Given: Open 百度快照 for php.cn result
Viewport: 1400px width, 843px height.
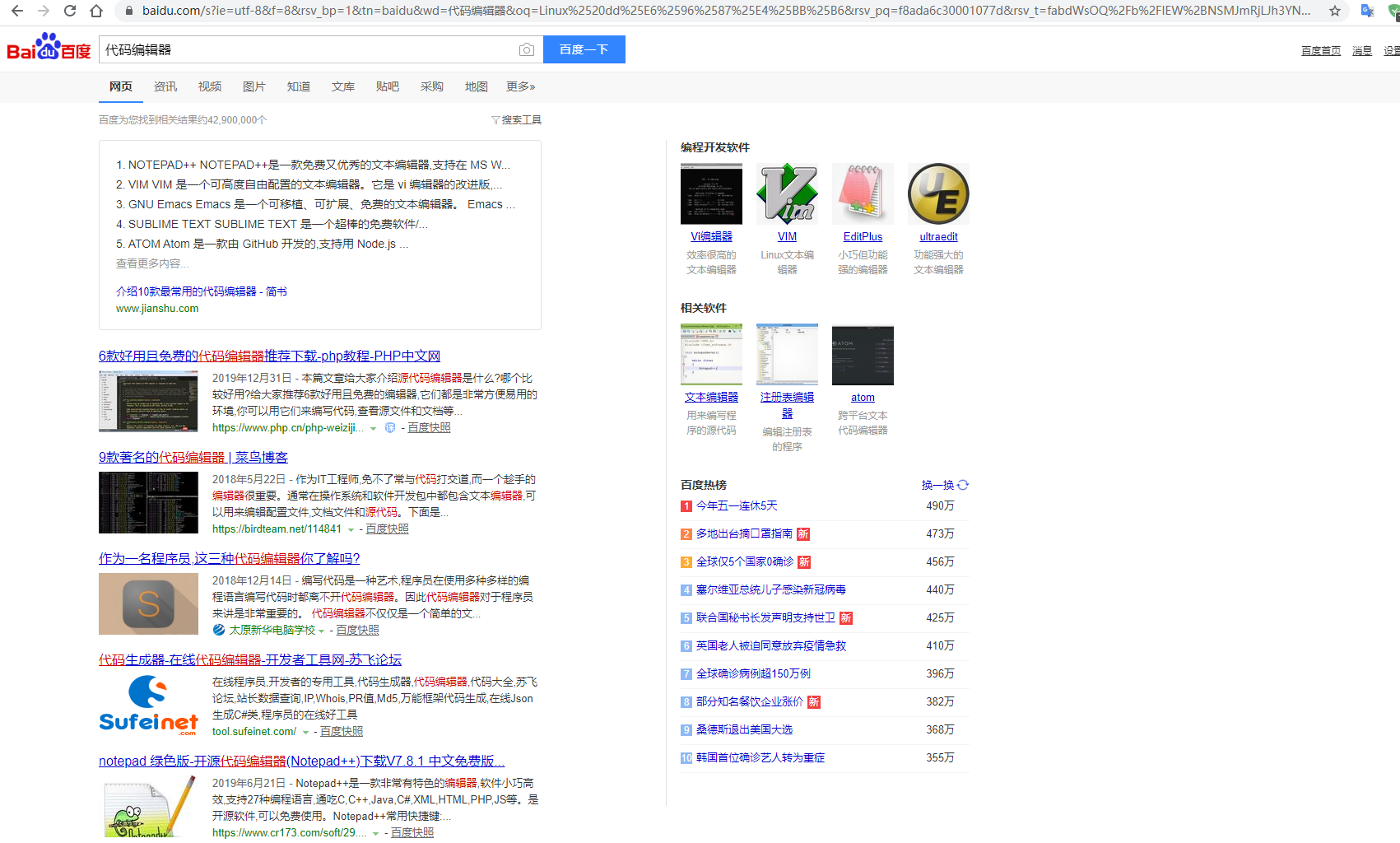Looking at the screenshot, I should pos(429,428).
